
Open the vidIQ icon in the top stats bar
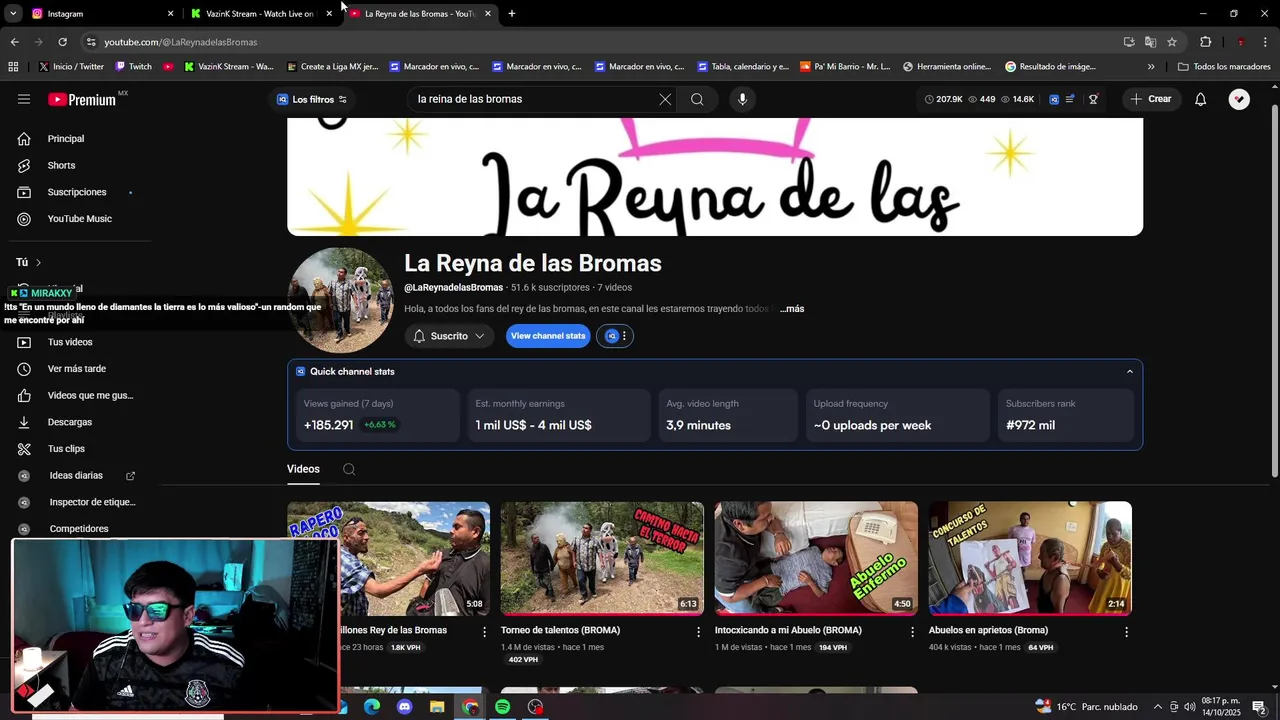coord(1054,99)
